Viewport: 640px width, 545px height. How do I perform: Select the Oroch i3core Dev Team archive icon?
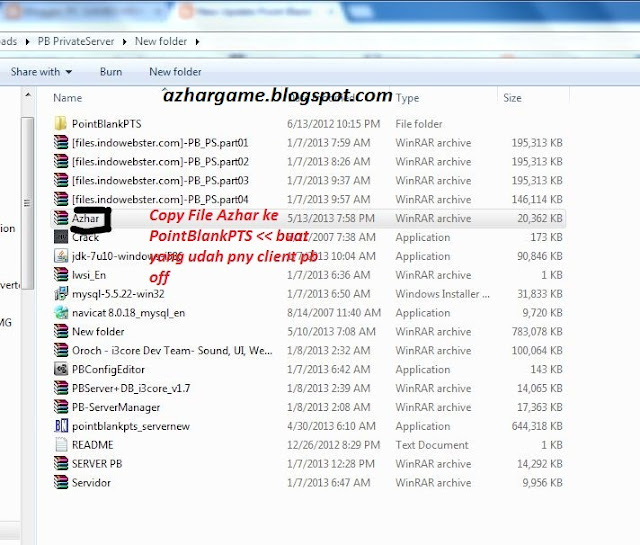pos(61,350)
